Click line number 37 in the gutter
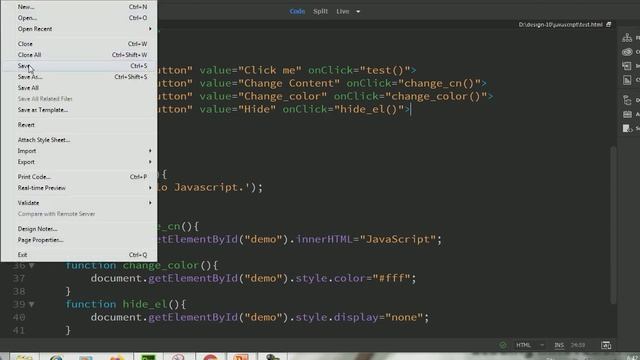Viewport: 640px width, 360px height. (x=19, y=279)
